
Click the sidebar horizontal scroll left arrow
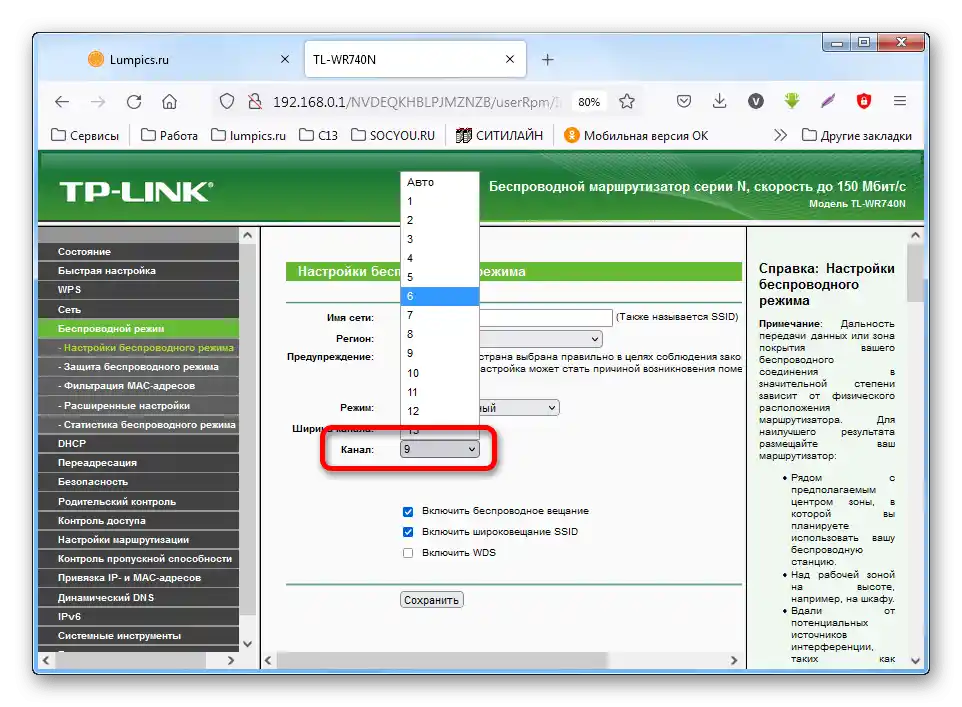pyautogui.click(x=45, y=660)
